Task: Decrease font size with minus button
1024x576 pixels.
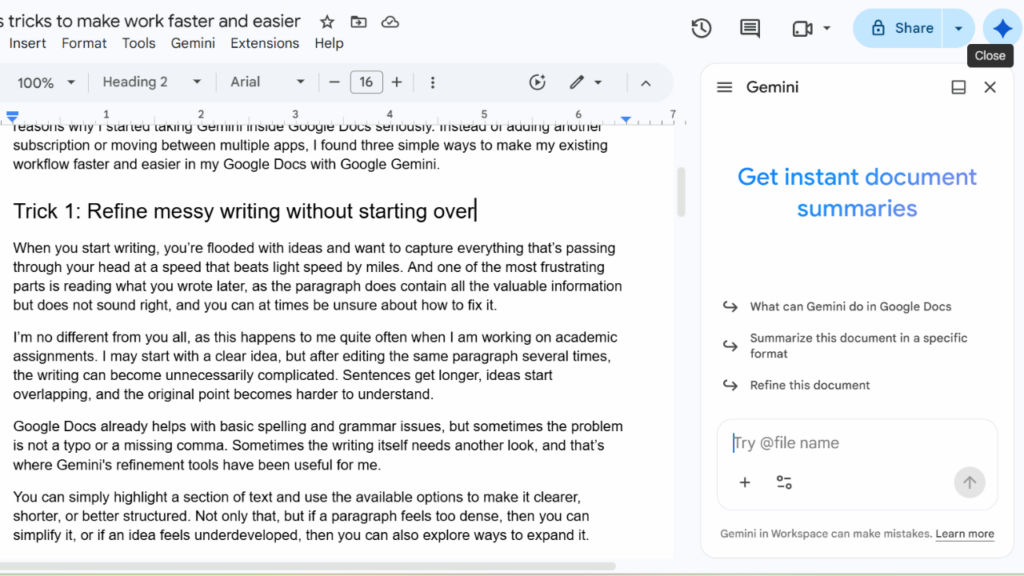Action: 334,82
